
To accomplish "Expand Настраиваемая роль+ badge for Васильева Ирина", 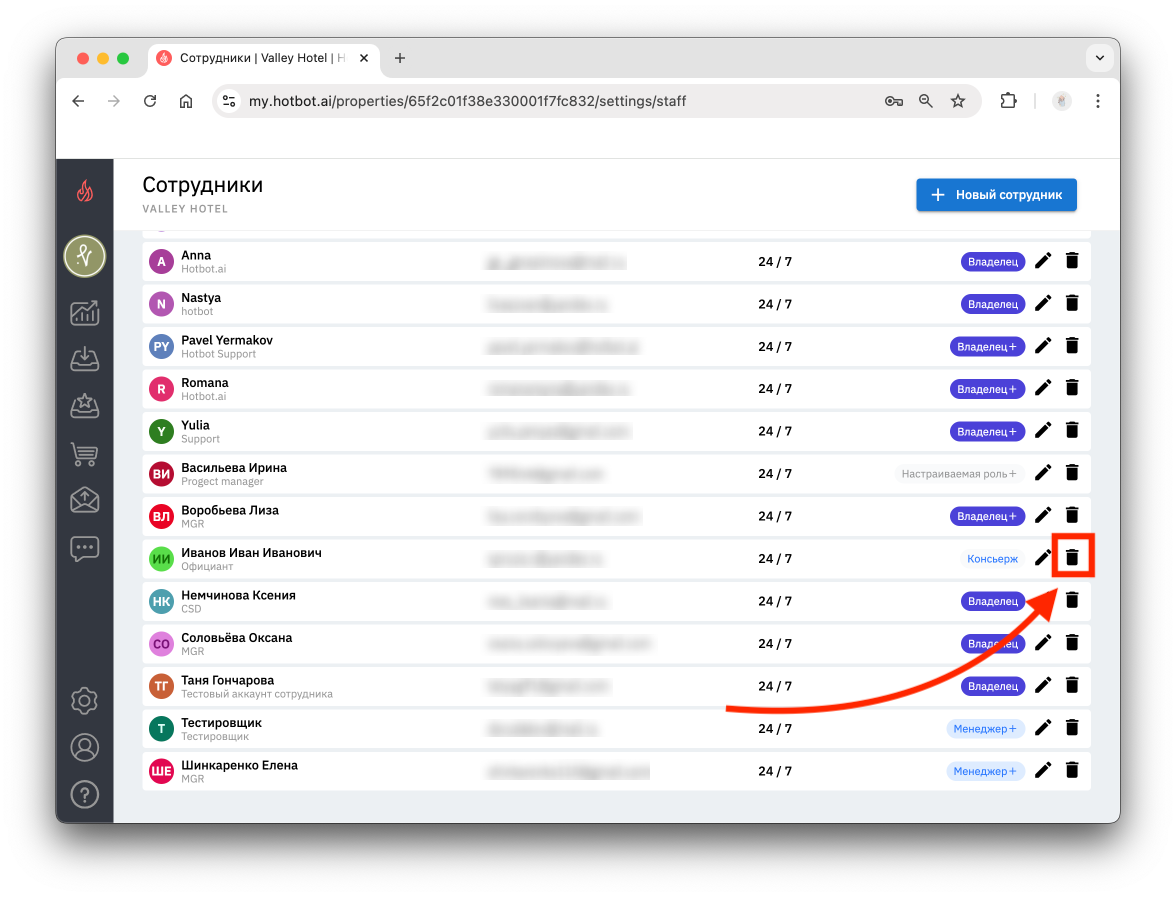I will pos(958,474).
